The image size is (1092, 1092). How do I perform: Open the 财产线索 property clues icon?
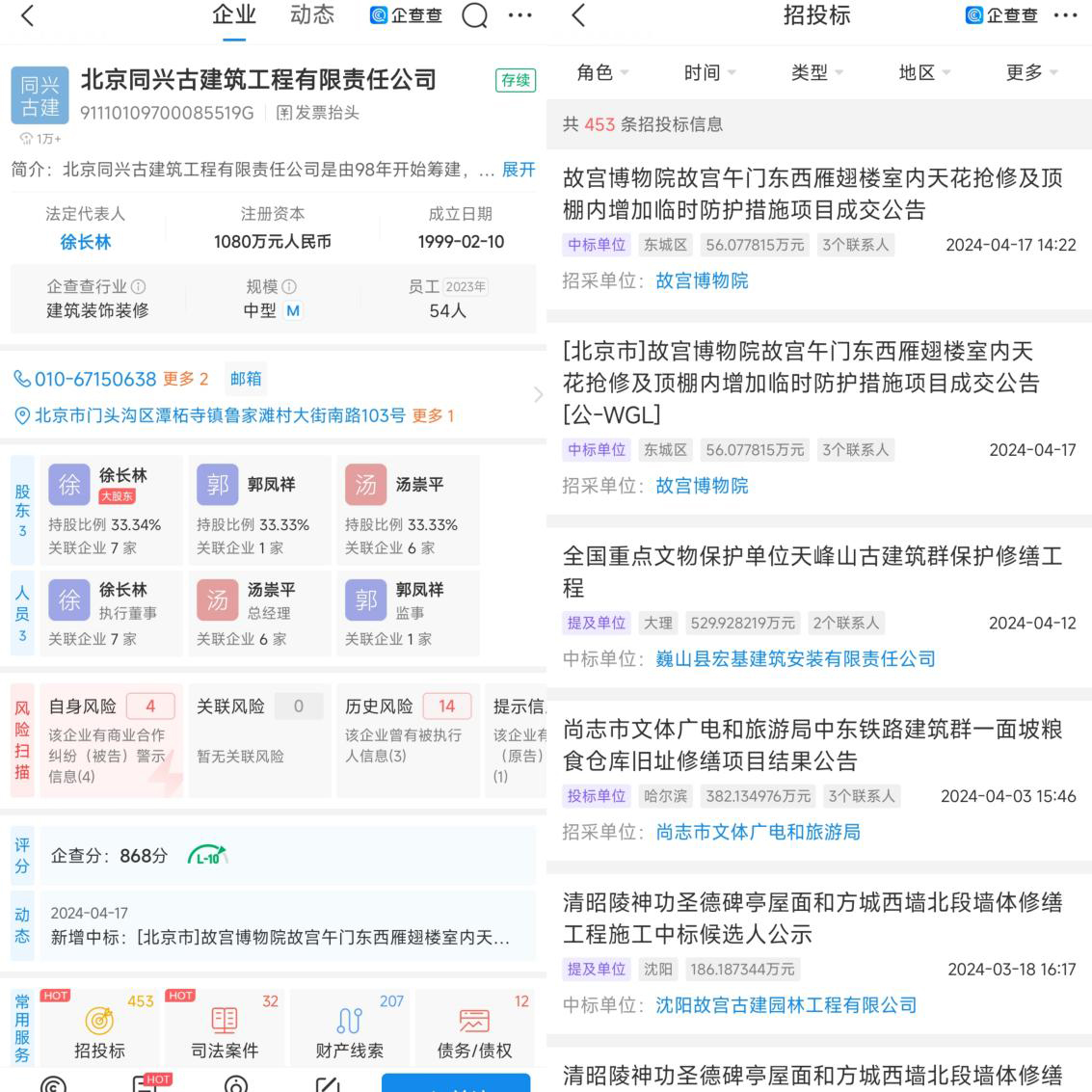[349, 1028]
